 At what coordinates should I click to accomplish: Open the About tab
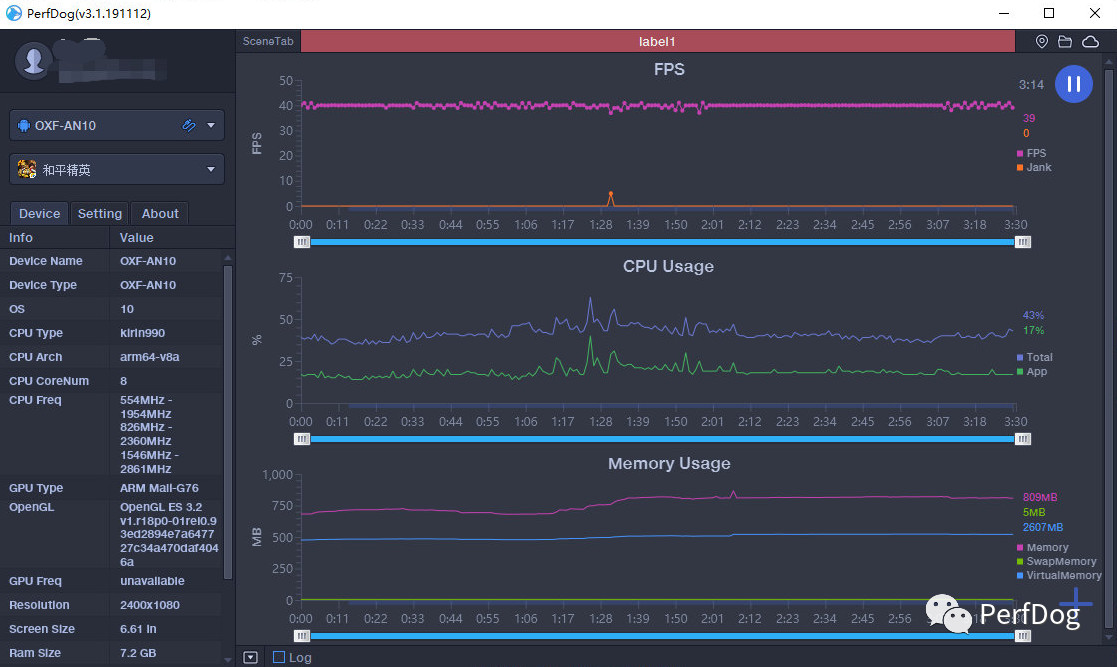(x=160, y=213)
